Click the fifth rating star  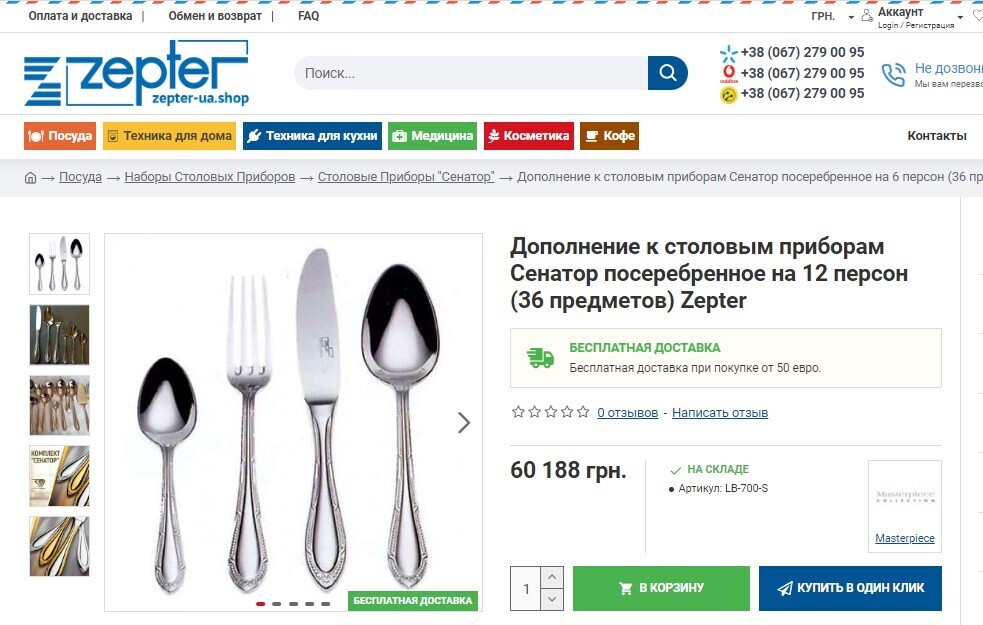(x=583, y=412)
